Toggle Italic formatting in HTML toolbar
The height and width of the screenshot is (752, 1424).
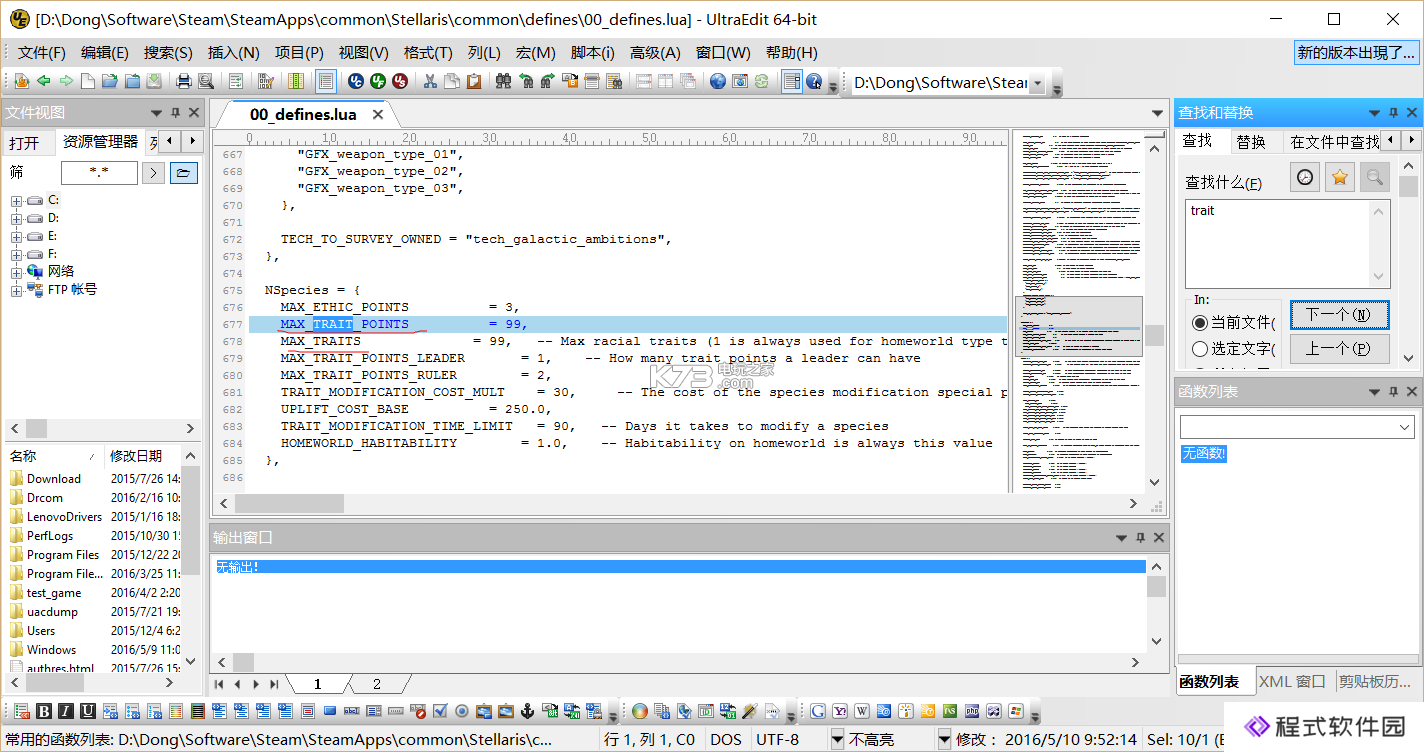(66, 711)
